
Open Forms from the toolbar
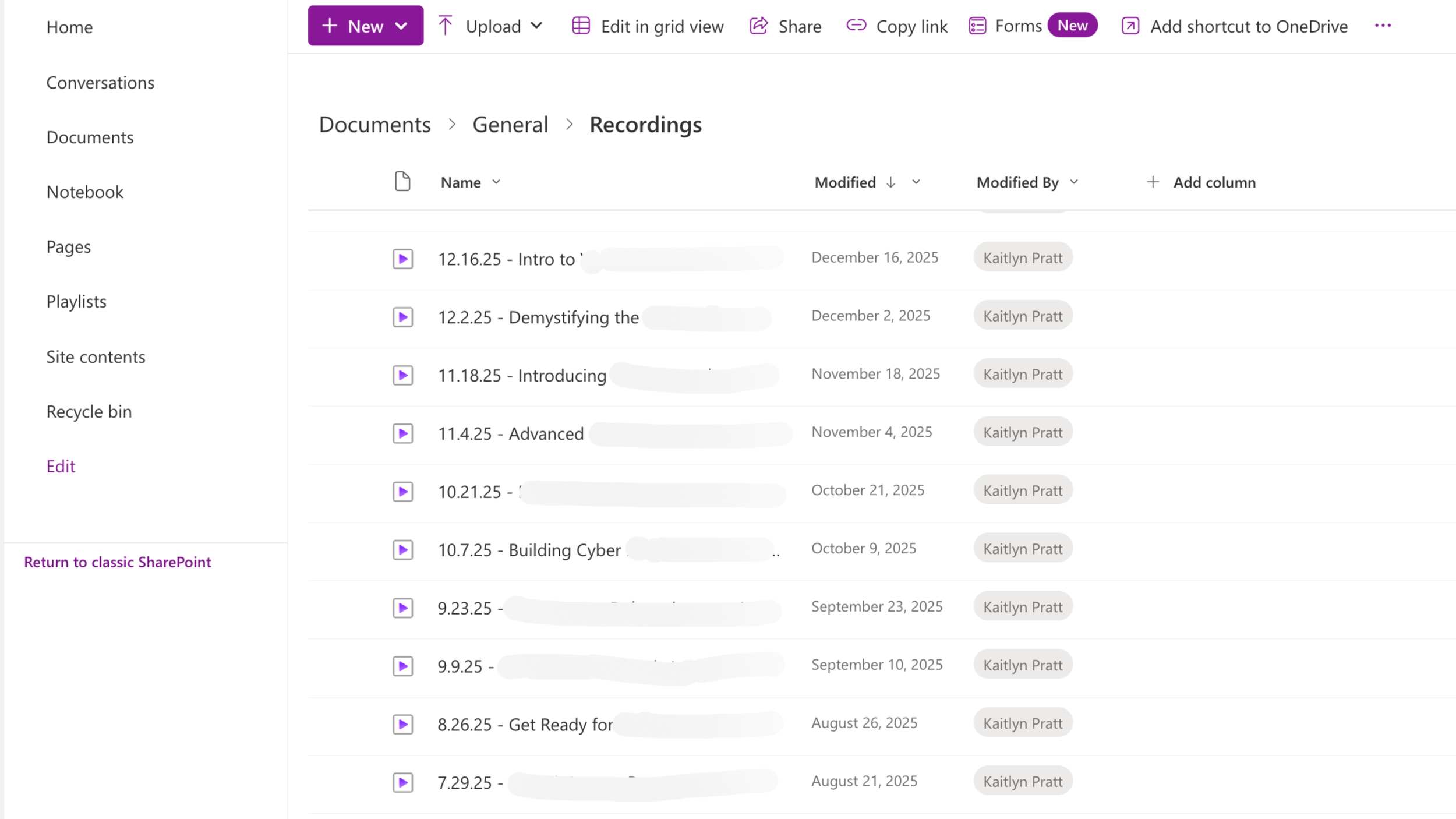[x=1017, y=26]
